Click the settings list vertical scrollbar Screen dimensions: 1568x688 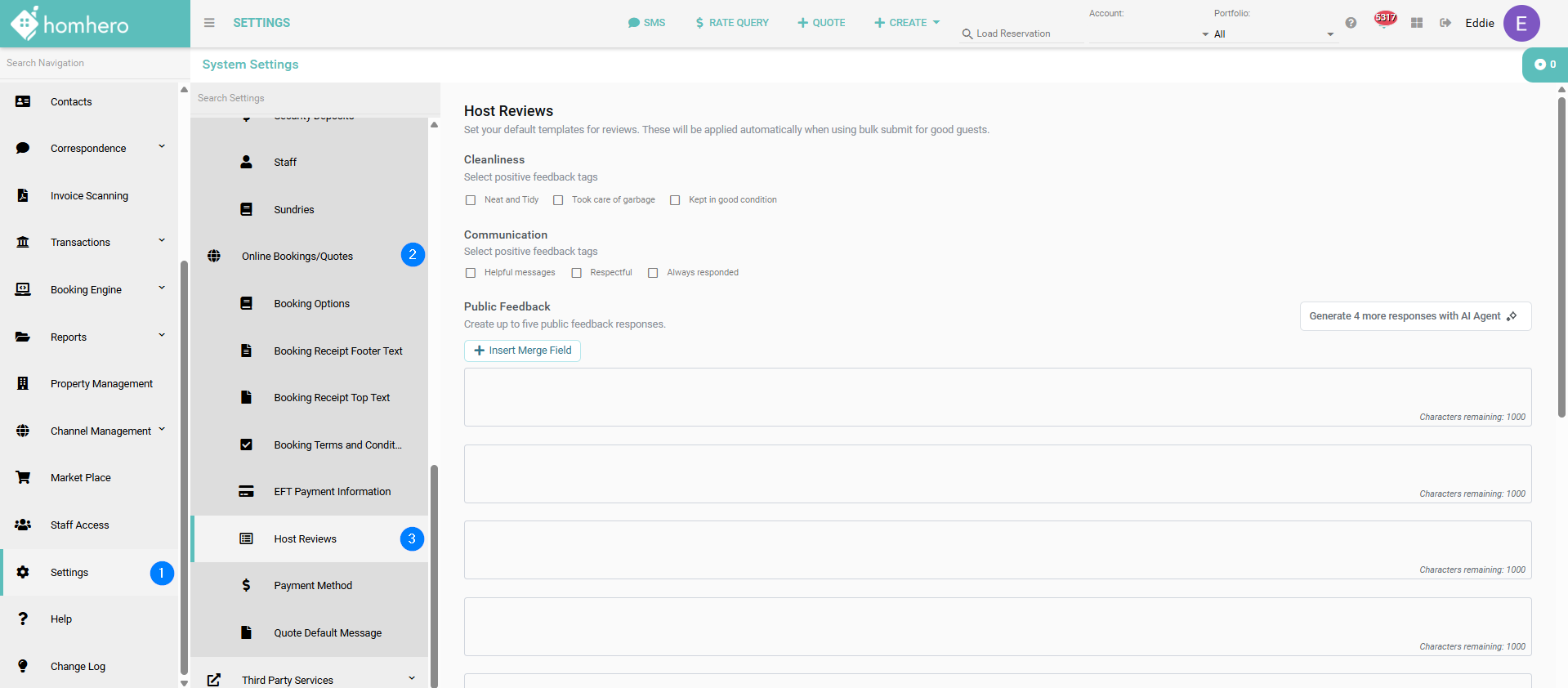(434, 572)
